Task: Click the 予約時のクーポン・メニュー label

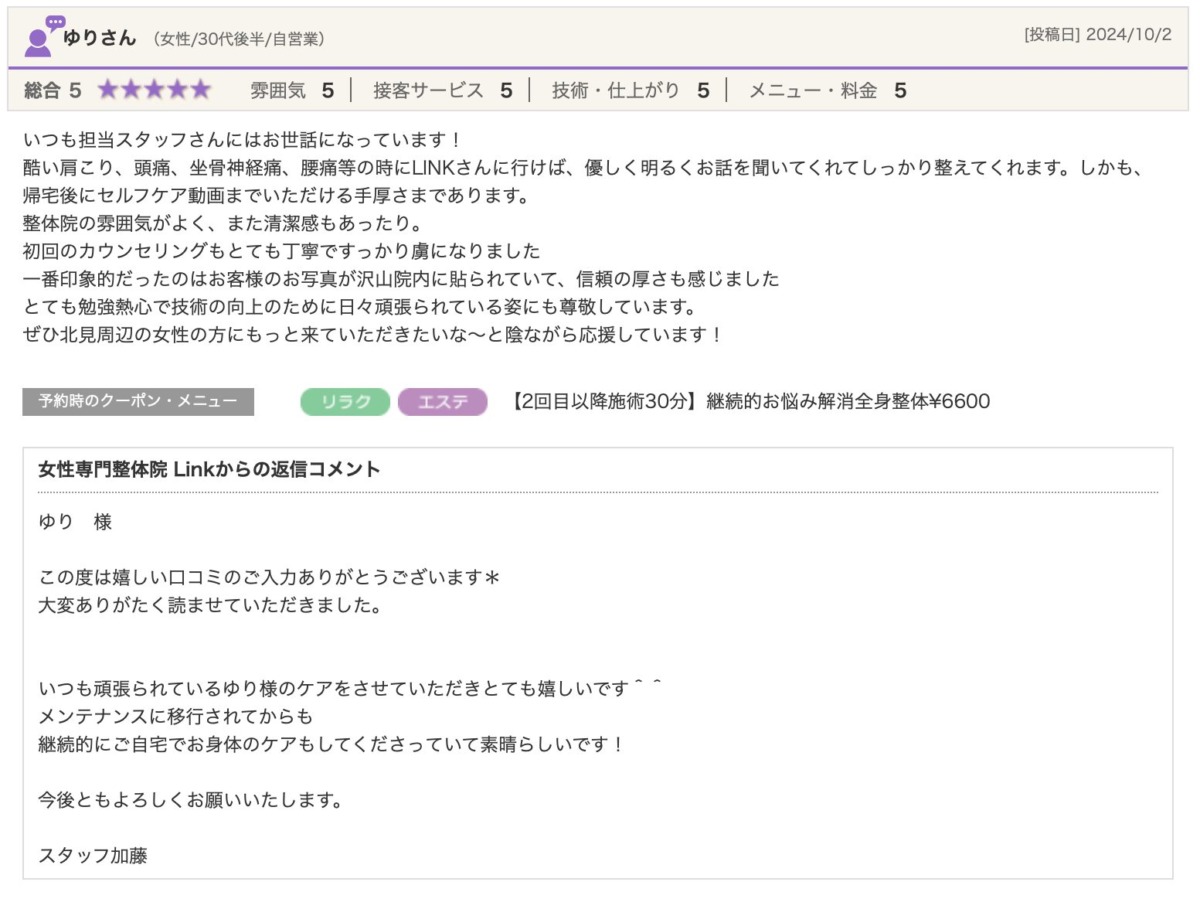Action: (138, 402)
